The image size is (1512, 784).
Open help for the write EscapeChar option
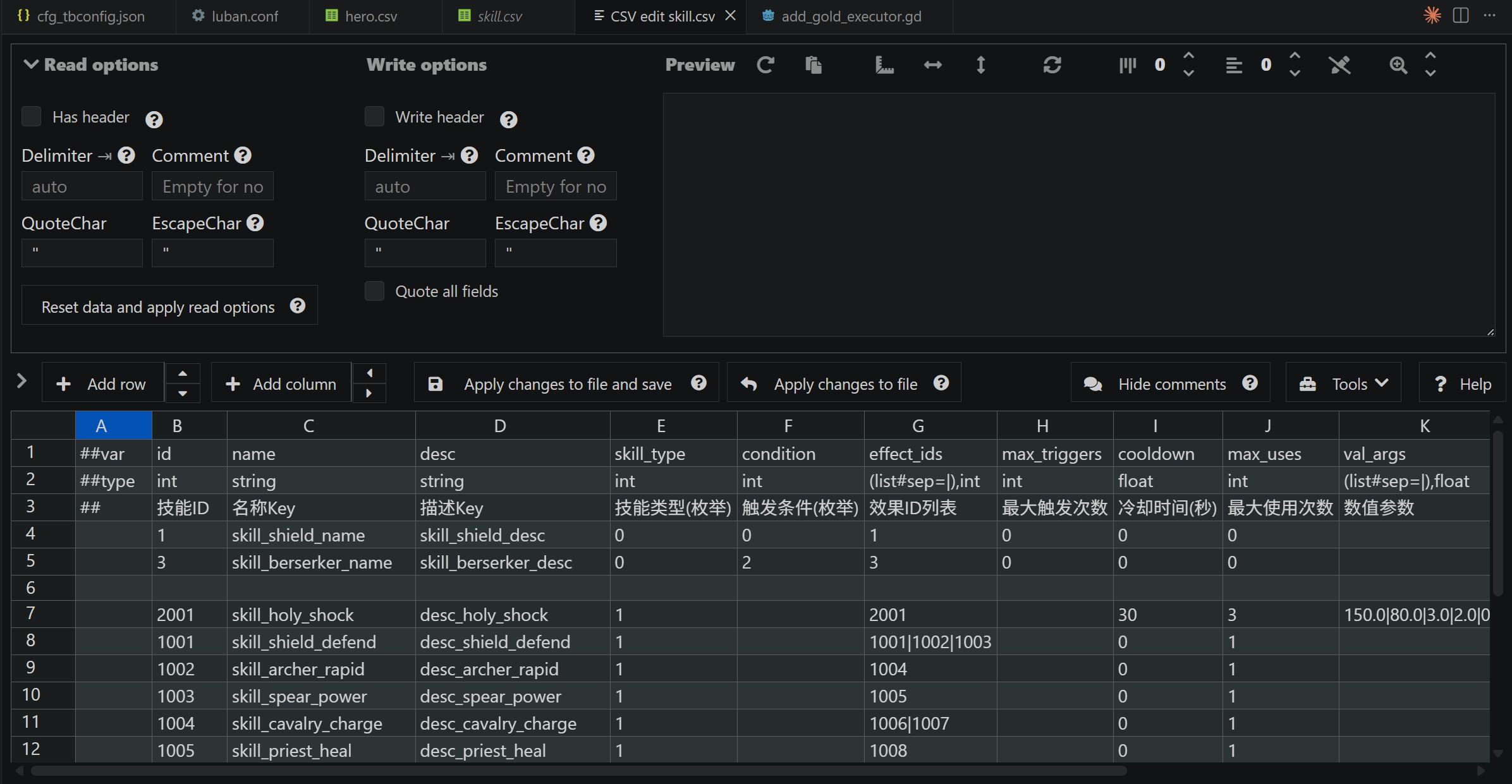[x=598, y=223]
